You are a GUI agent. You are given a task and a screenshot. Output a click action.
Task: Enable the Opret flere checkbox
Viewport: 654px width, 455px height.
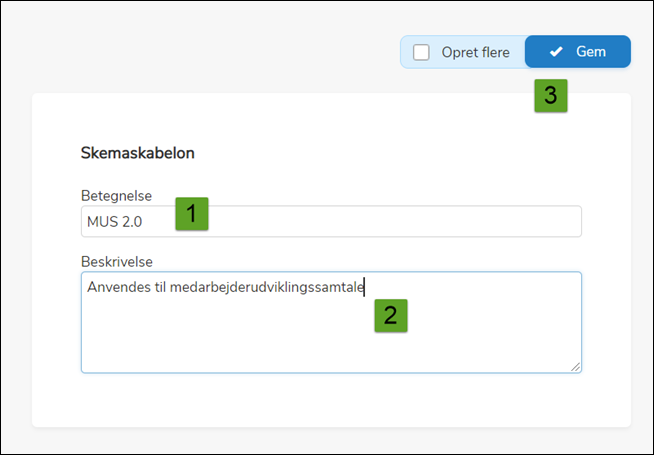point(422,52)
